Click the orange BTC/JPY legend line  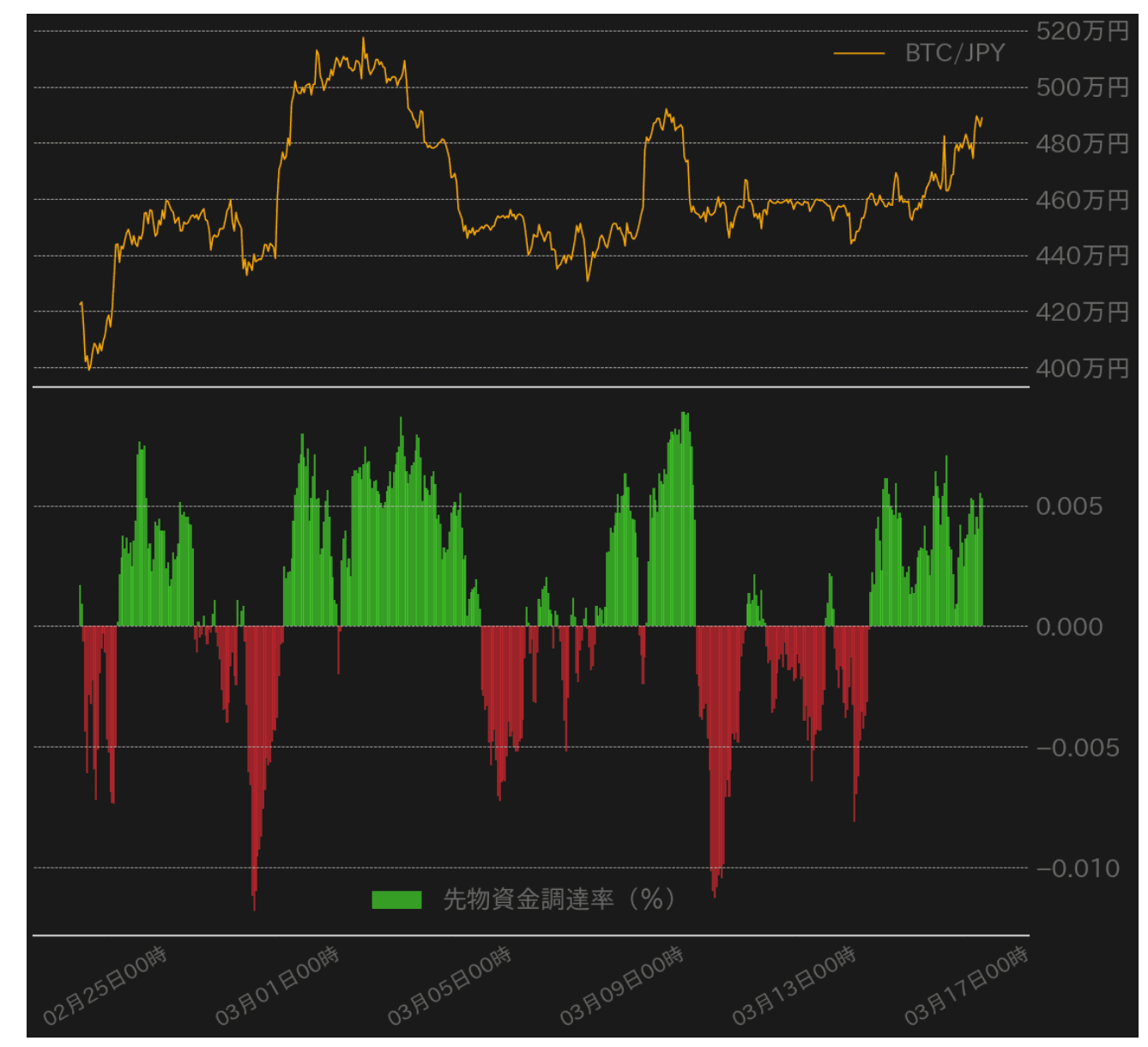(859, 53)
